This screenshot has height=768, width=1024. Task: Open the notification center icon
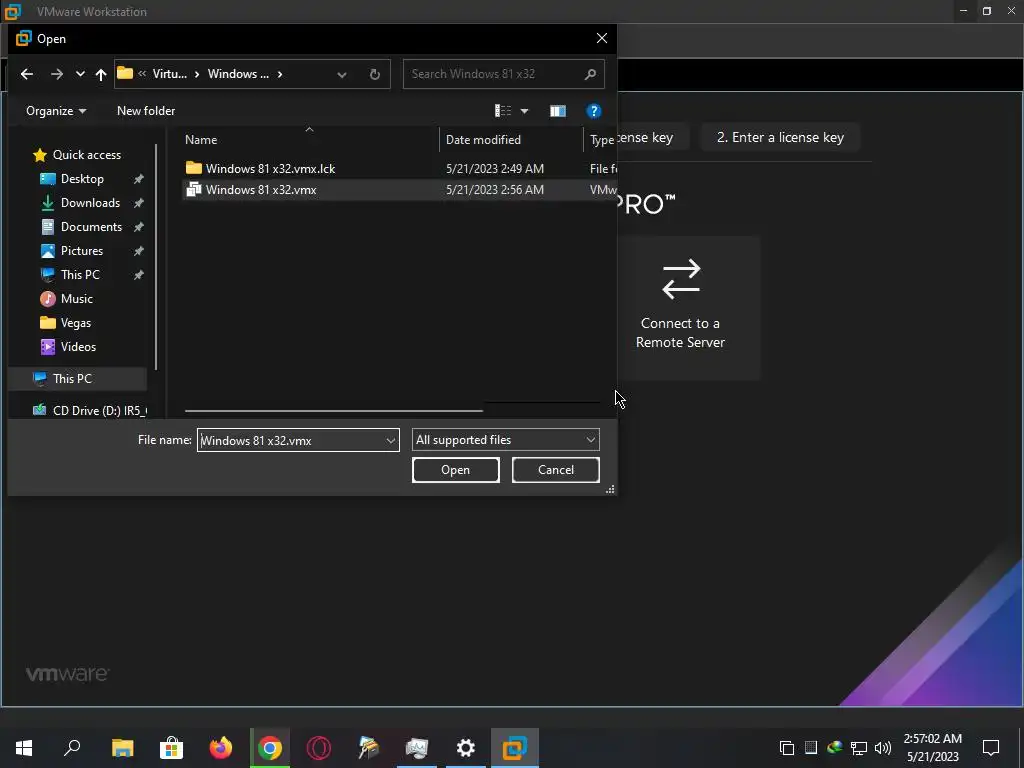991,748
